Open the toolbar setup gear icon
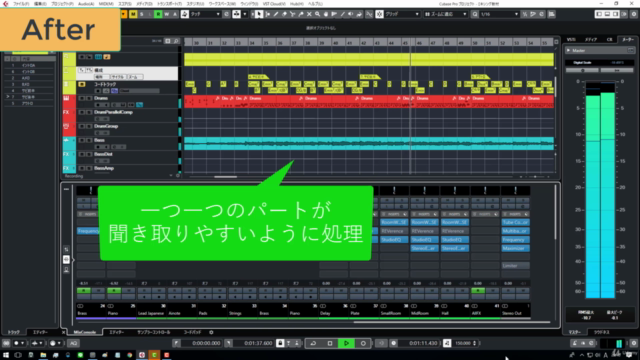640x360 pixels. pyautogui.click(x=634, y=14)
